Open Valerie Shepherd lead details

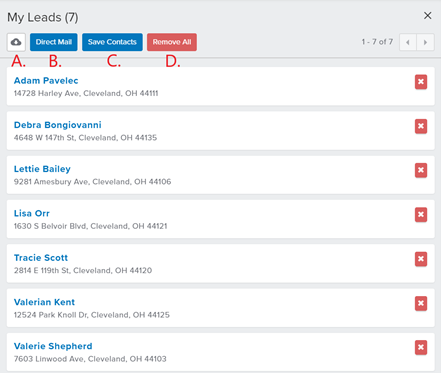point(53,346)
